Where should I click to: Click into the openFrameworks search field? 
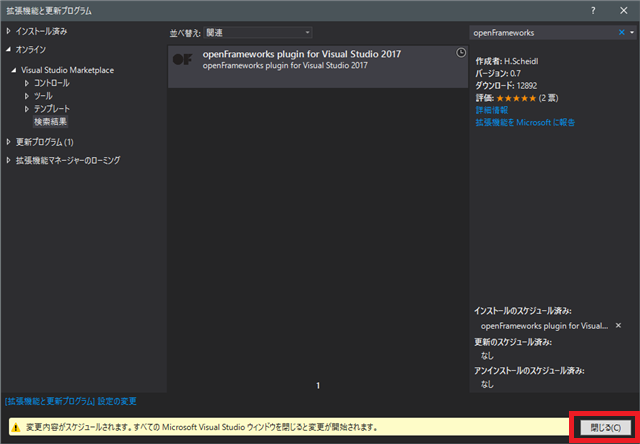pos(543,33)
